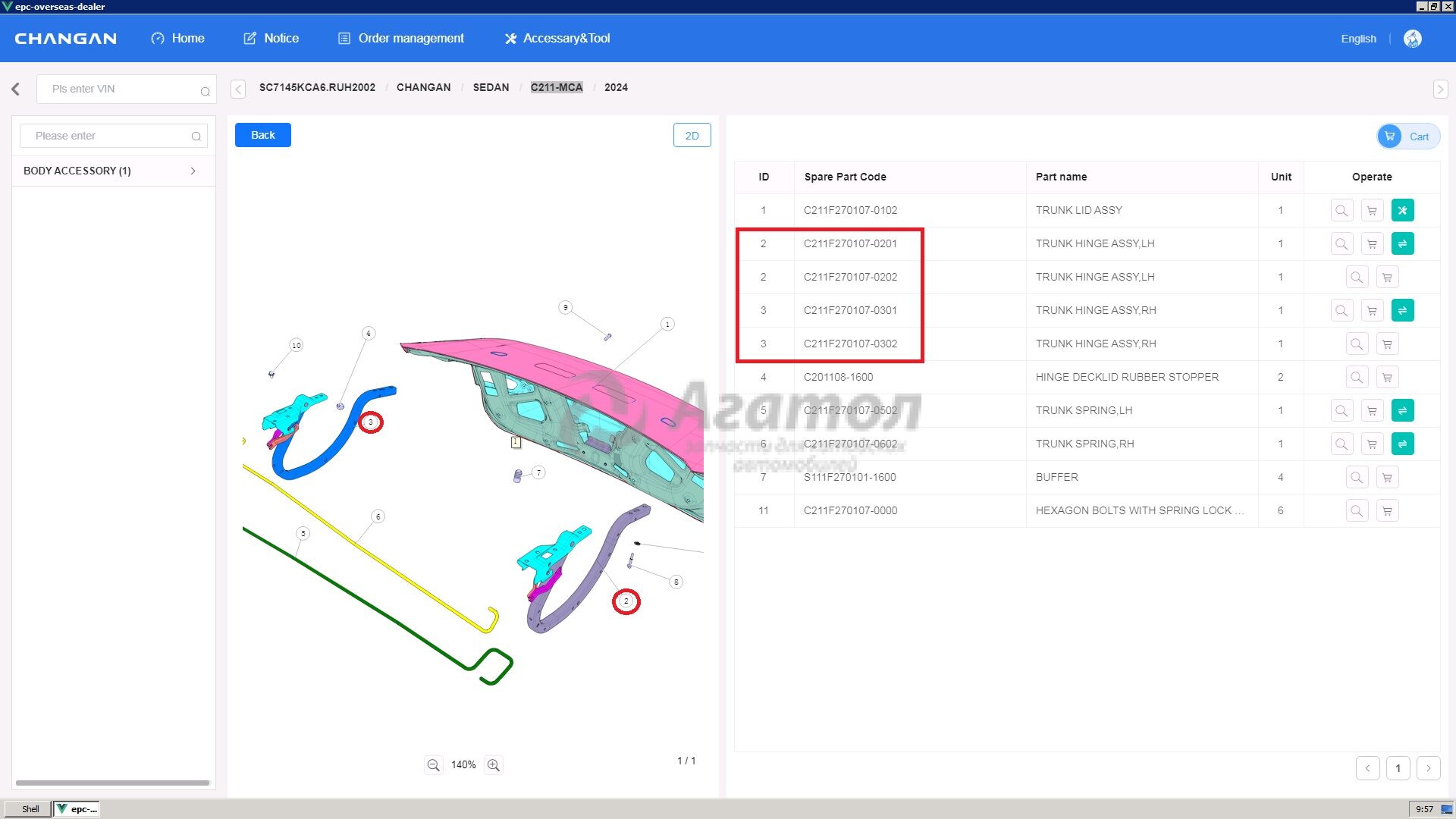Open the English language selector
Image resolution: width=1456 pixels, height=819 pixels.
pos(1358,39)
